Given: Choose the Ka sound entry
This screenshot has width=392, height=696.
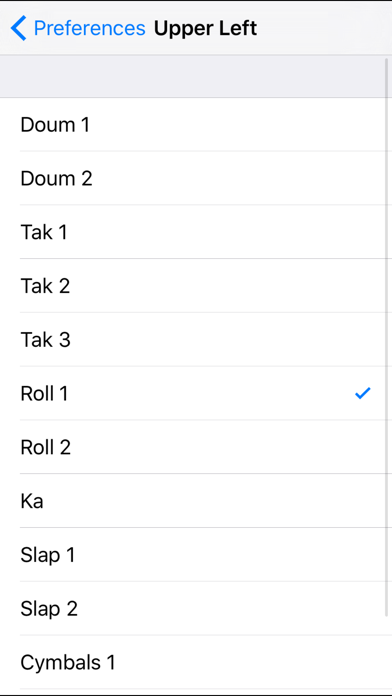Looking at the screenshot, I should pos(196,501).
